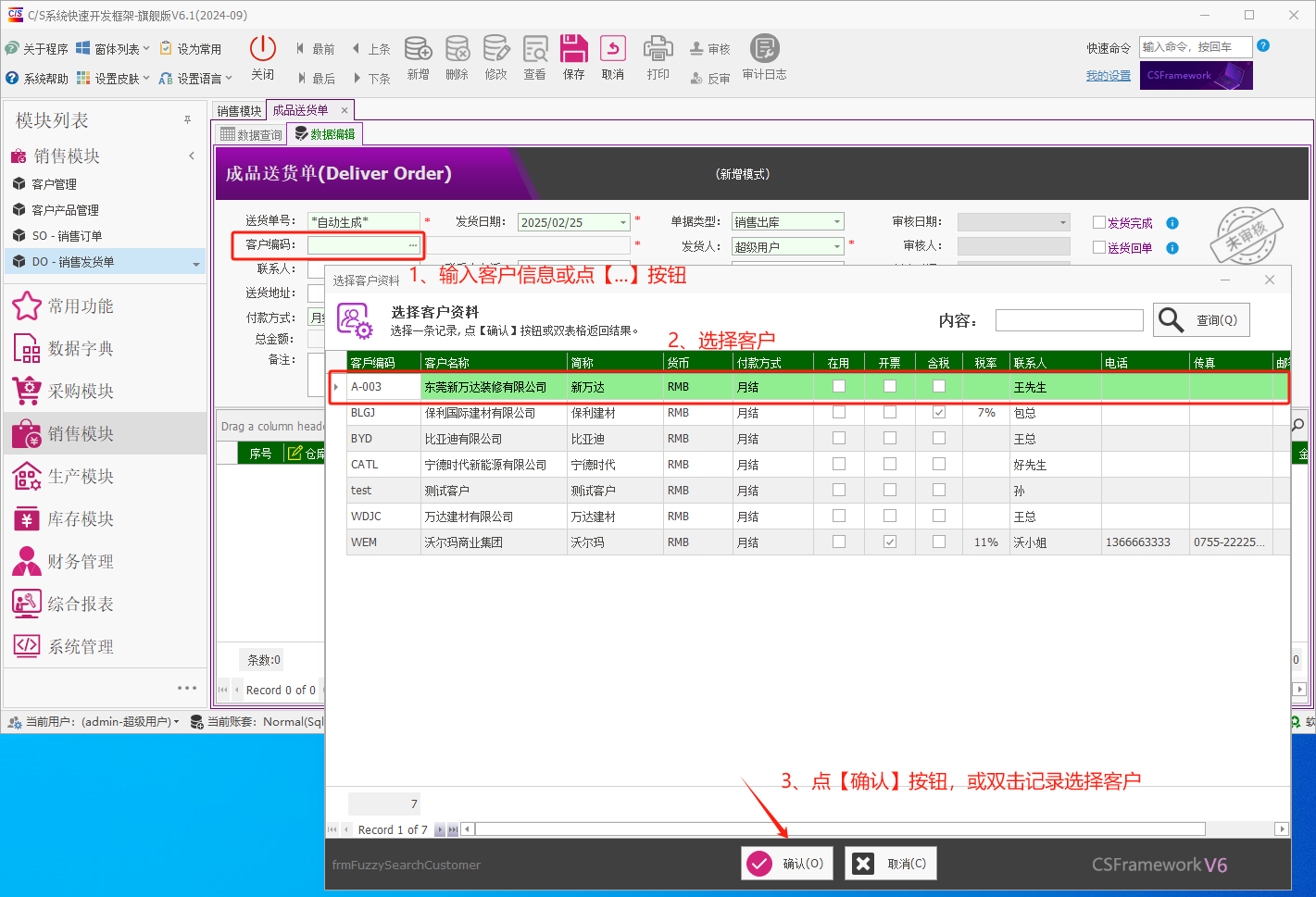This screenshot has height=897, width=1316.
Task: Open the 窗体列表 dropdown menu
Action: (113, 48)
